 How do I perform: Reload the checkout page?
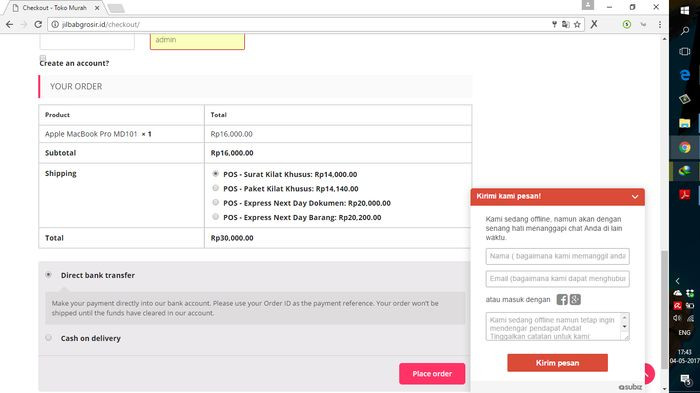click(x=38, y=25)
